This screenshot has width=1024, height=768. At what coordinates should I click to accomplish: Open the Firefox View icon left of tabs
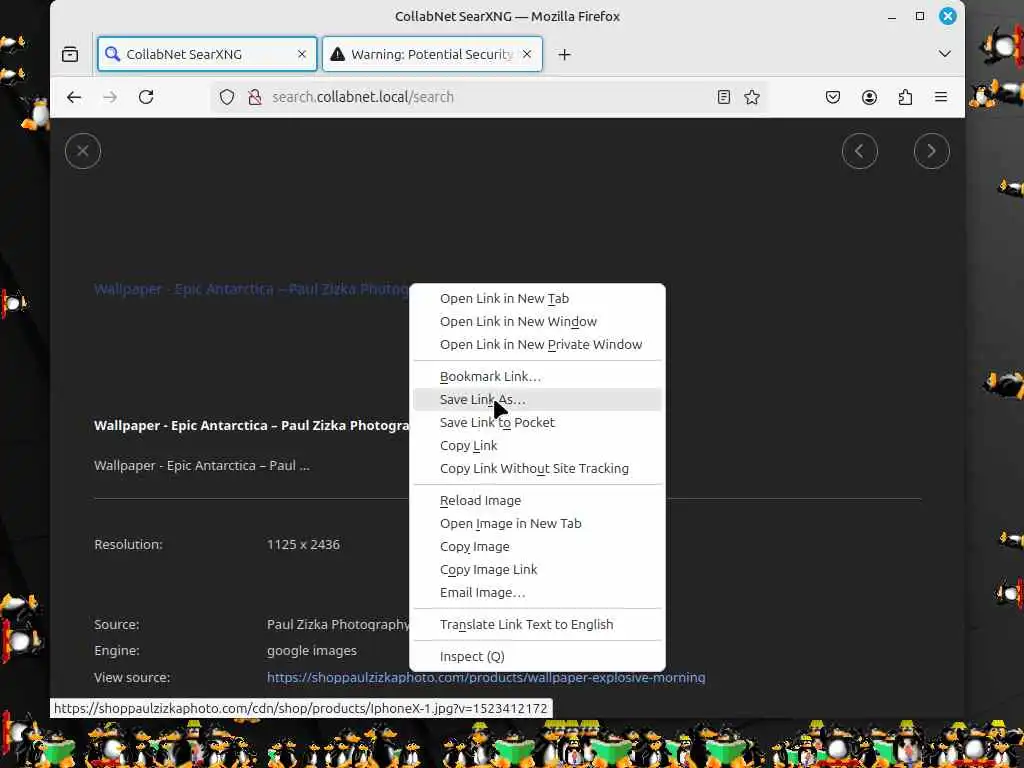(x=70, y=54)
